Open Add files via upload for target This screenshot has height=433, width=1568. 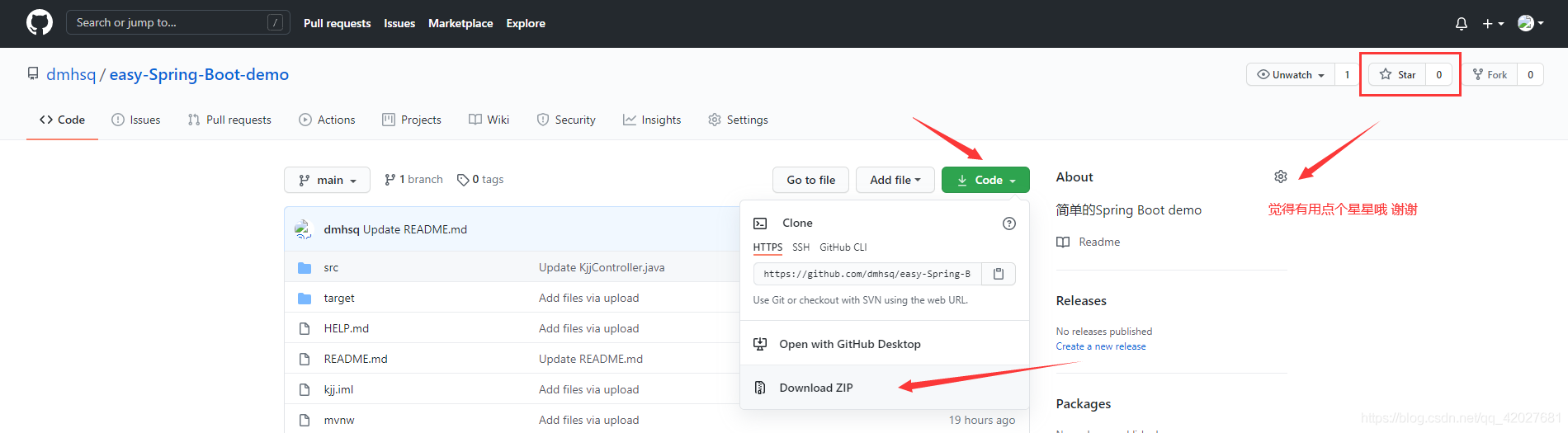point(589,298)
